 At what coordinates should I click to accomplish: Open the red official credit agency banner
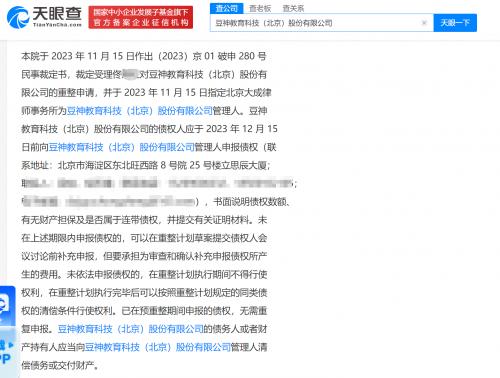pyautogui.click(x=141, y=17)
